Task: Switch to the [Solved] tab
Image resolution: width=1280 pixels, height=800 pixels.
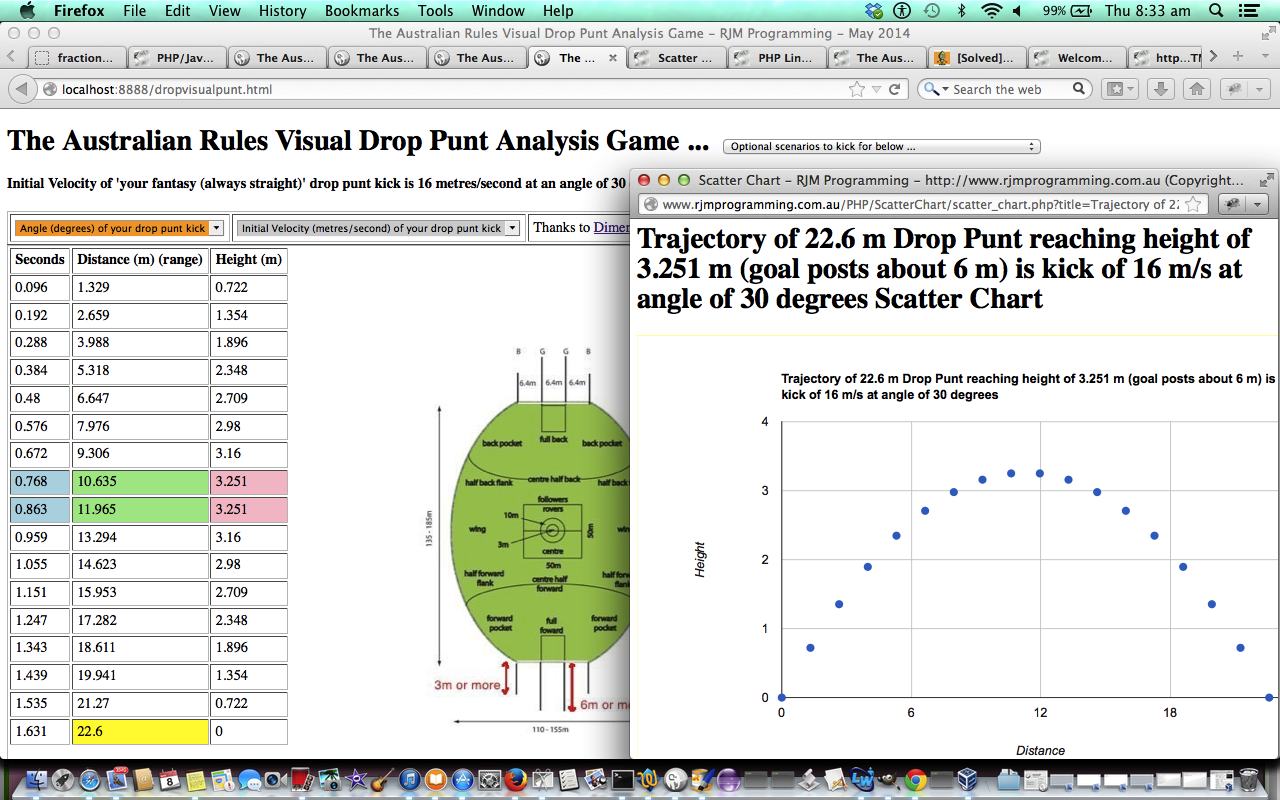Action: (x=978, y=57)
